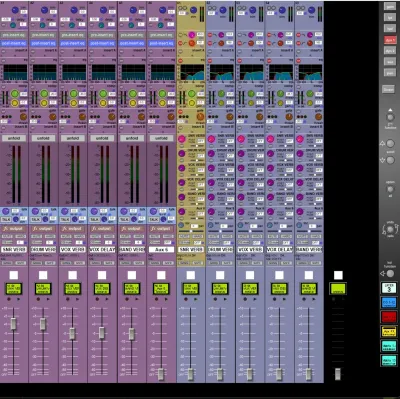400x399 pixels.
Task: Click the 1st function round button
Action: [390, 274]
